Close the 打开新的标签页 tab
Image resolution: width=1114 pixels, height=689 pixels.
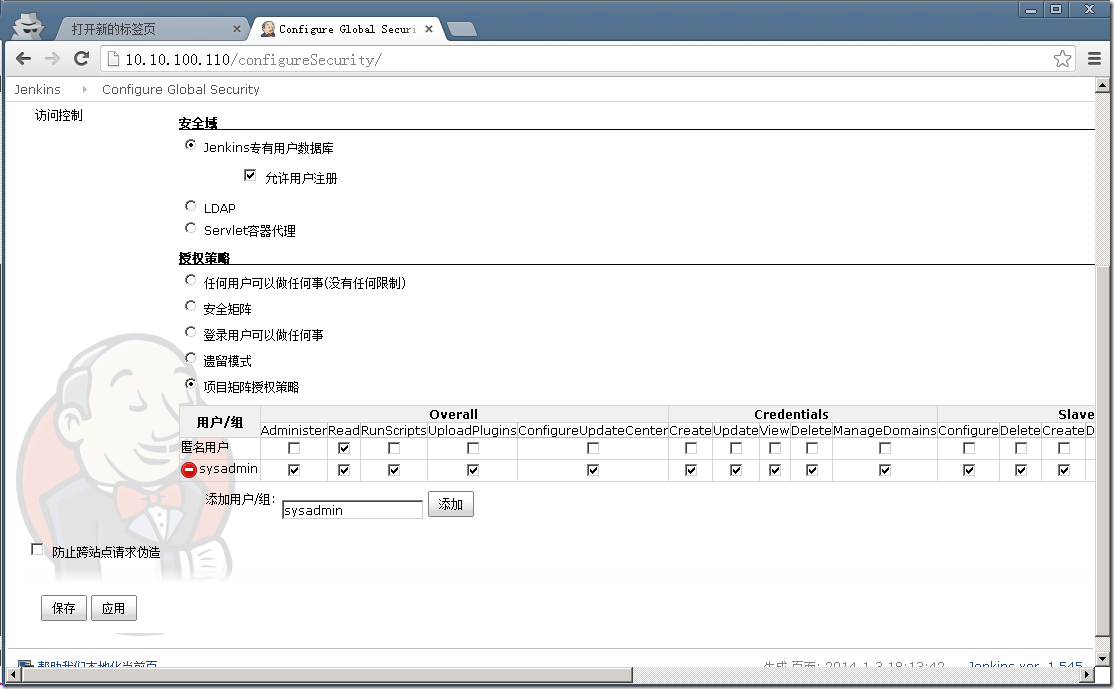click(237, 29)
